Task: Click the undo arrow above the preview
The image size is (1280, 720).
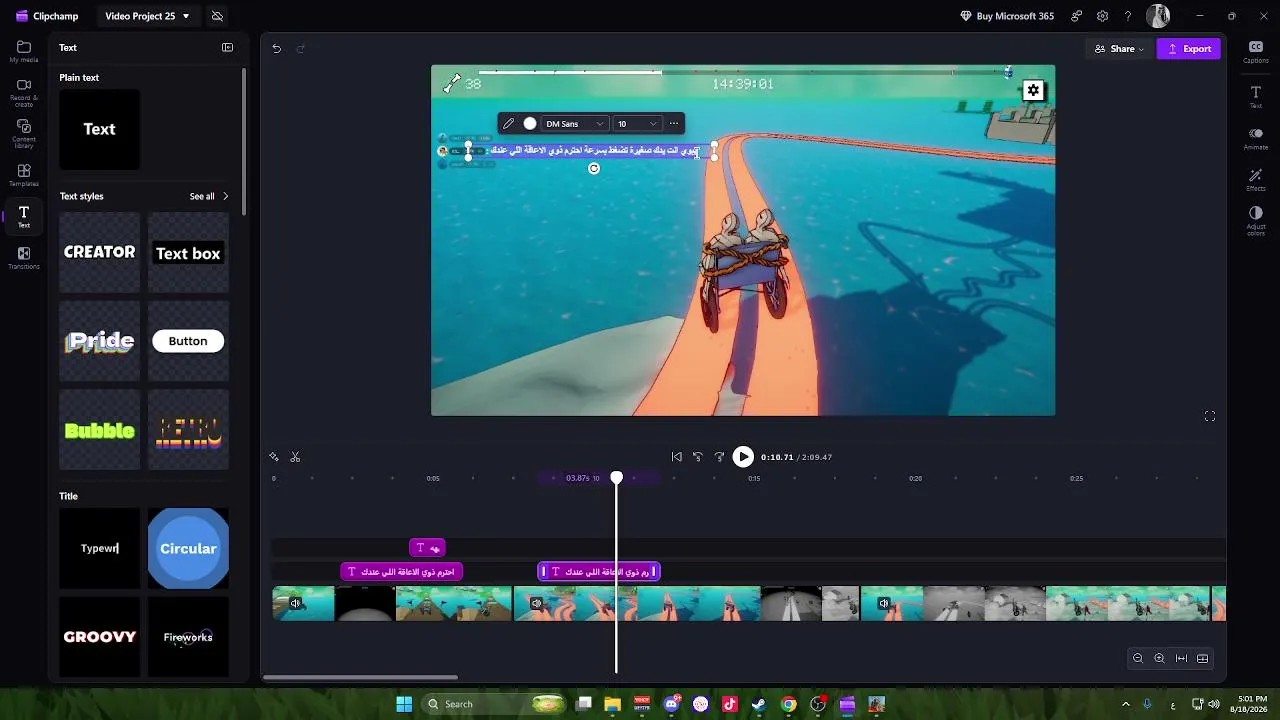Action: point(277,48)
